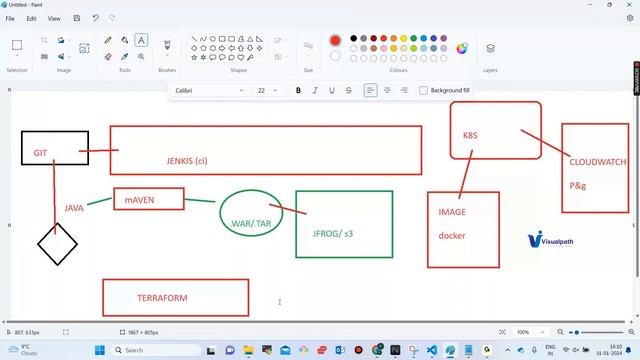Align text to the right
Screen dimensions: 640x360
click(x=404, y=90)
